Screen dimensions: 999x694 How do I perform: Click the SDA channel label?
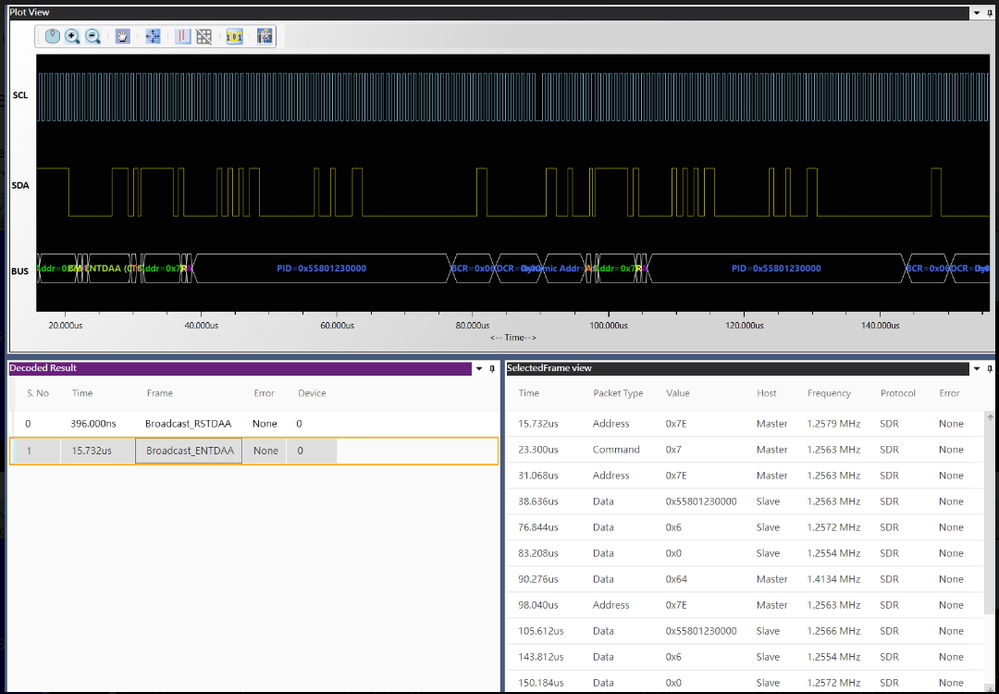[x=20, y=185]
